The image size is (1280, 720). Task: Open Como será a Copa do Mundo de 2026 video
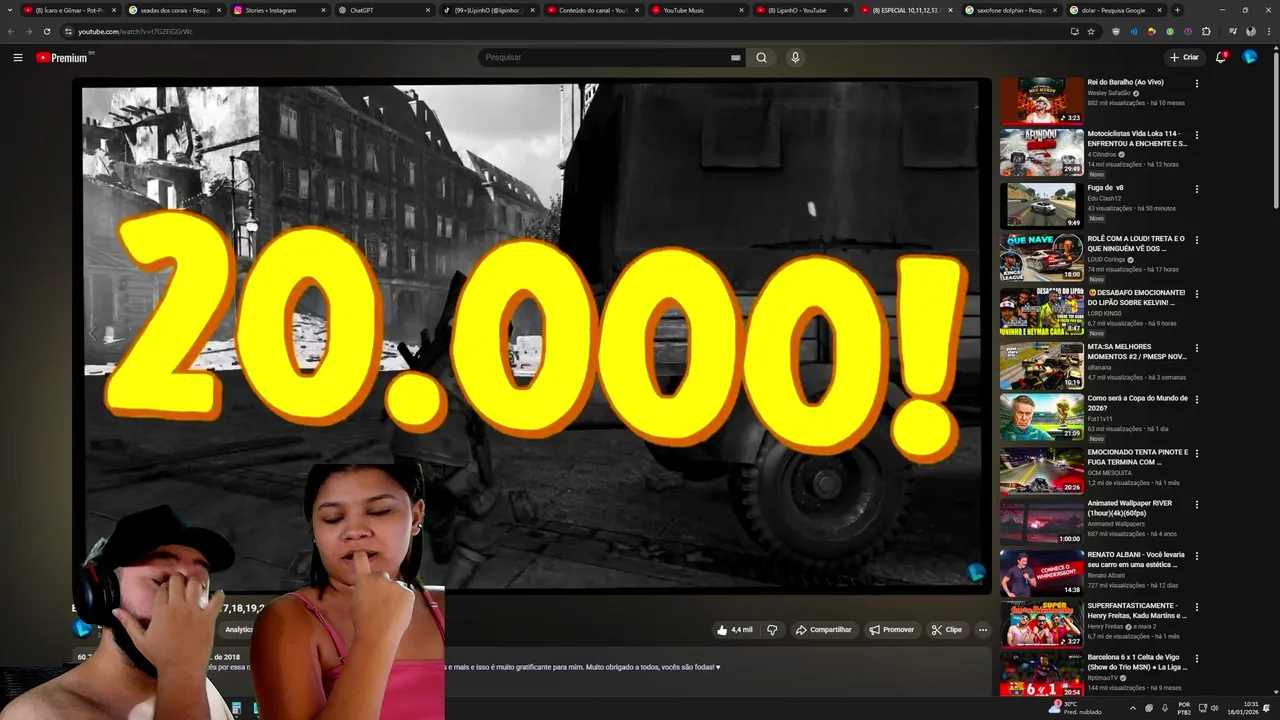(x=1138, y=402)
